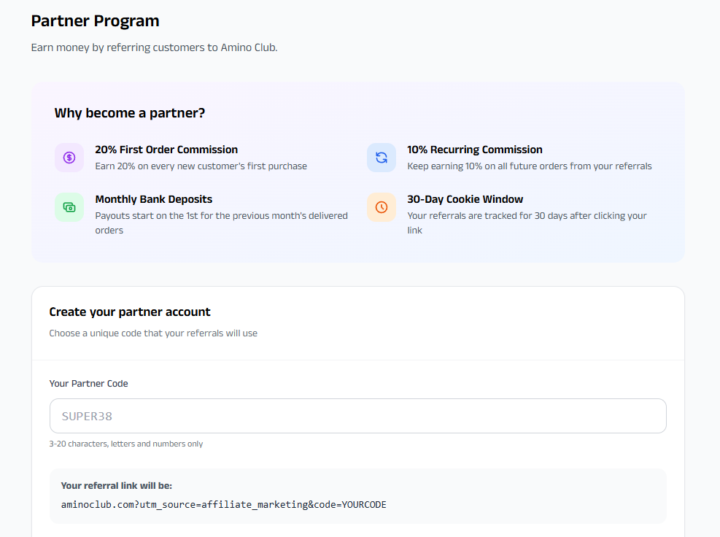This screenshot has height=537, width=720.
Task: Focus the Your Partner Code input field
Action: pyautogui.click(x=358, y=416)
